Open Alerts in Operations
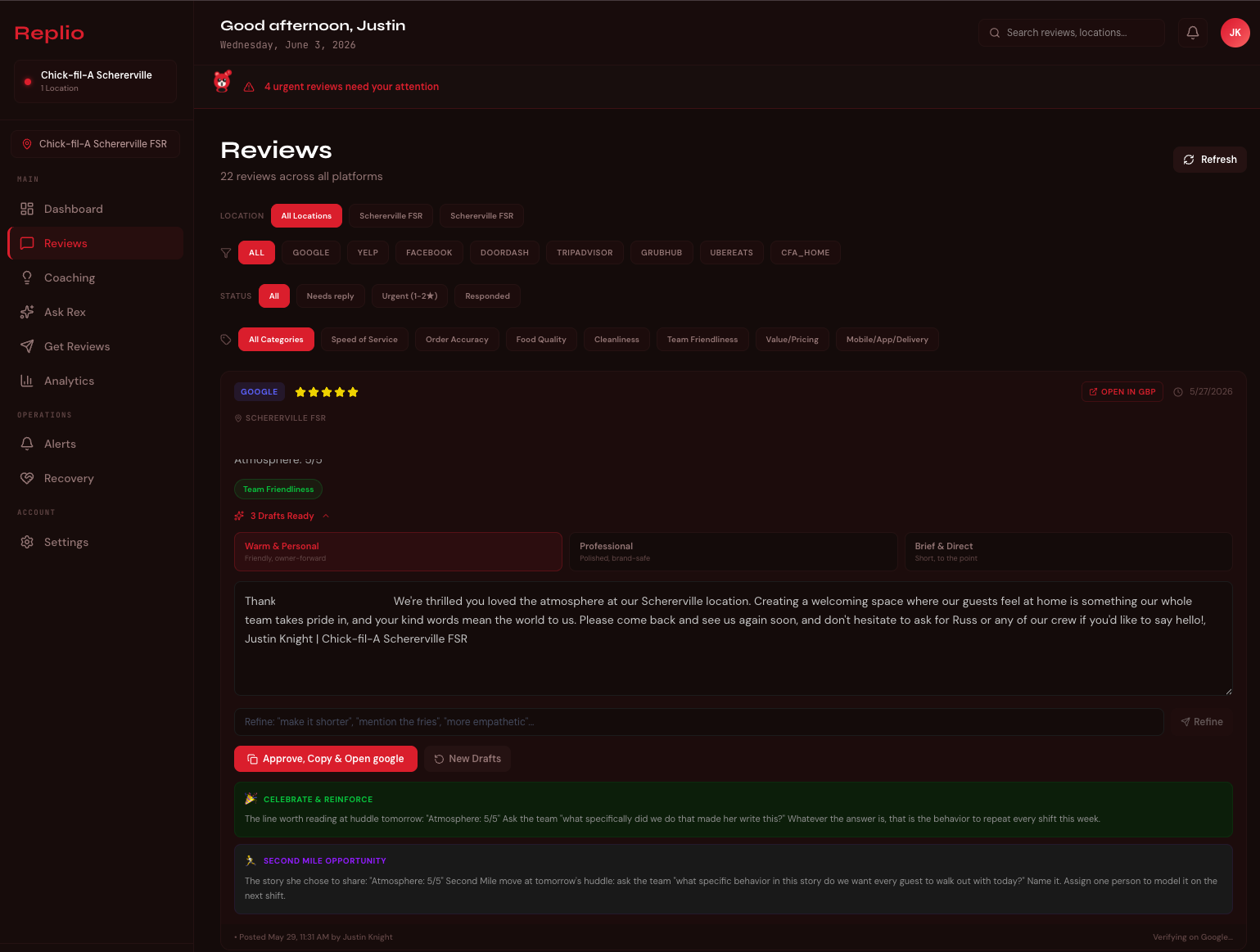This screenshot has height=952, width=1260. [95, 444]
